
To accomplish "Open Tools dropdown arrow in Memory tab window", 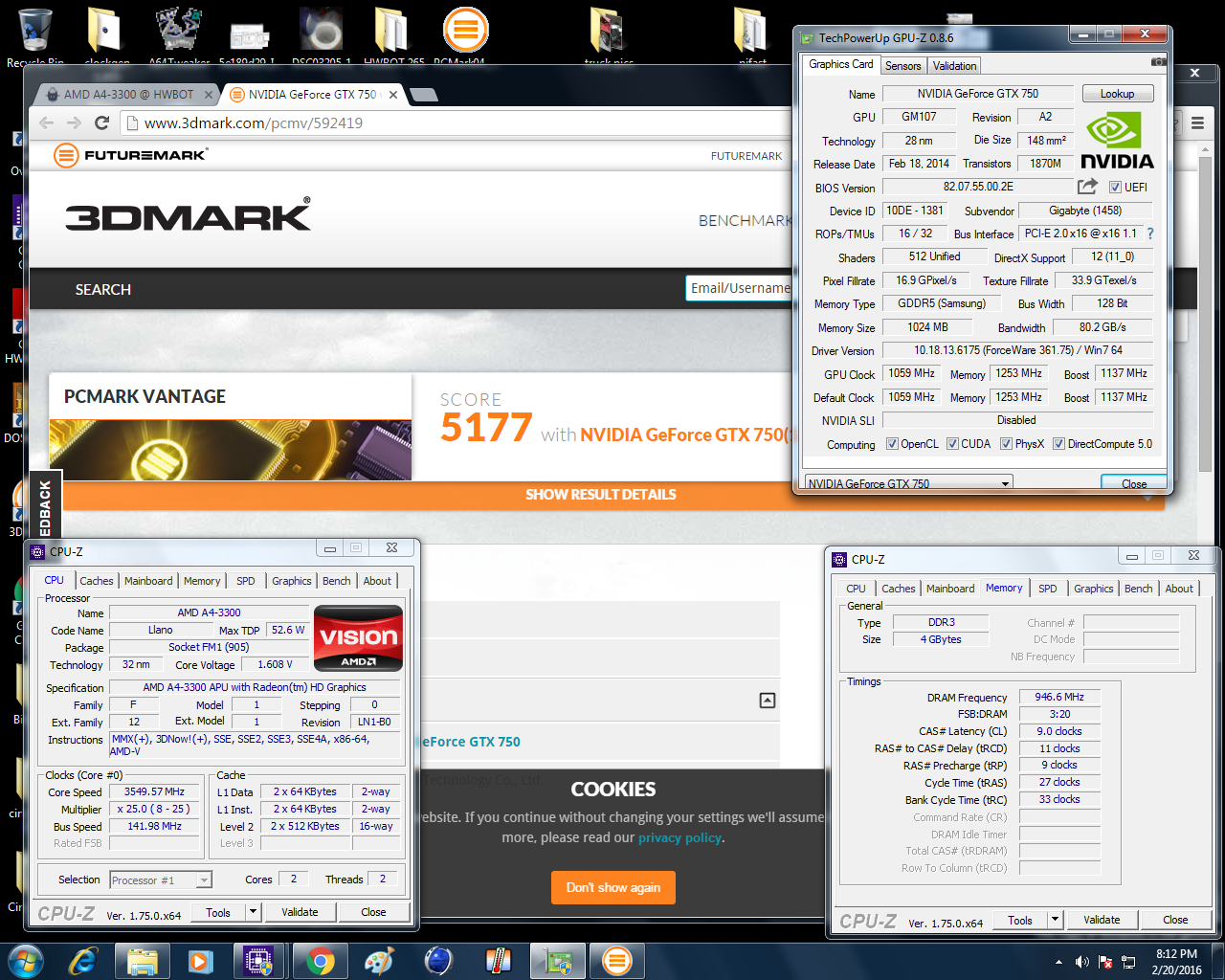I will (x=1055, y=920).
